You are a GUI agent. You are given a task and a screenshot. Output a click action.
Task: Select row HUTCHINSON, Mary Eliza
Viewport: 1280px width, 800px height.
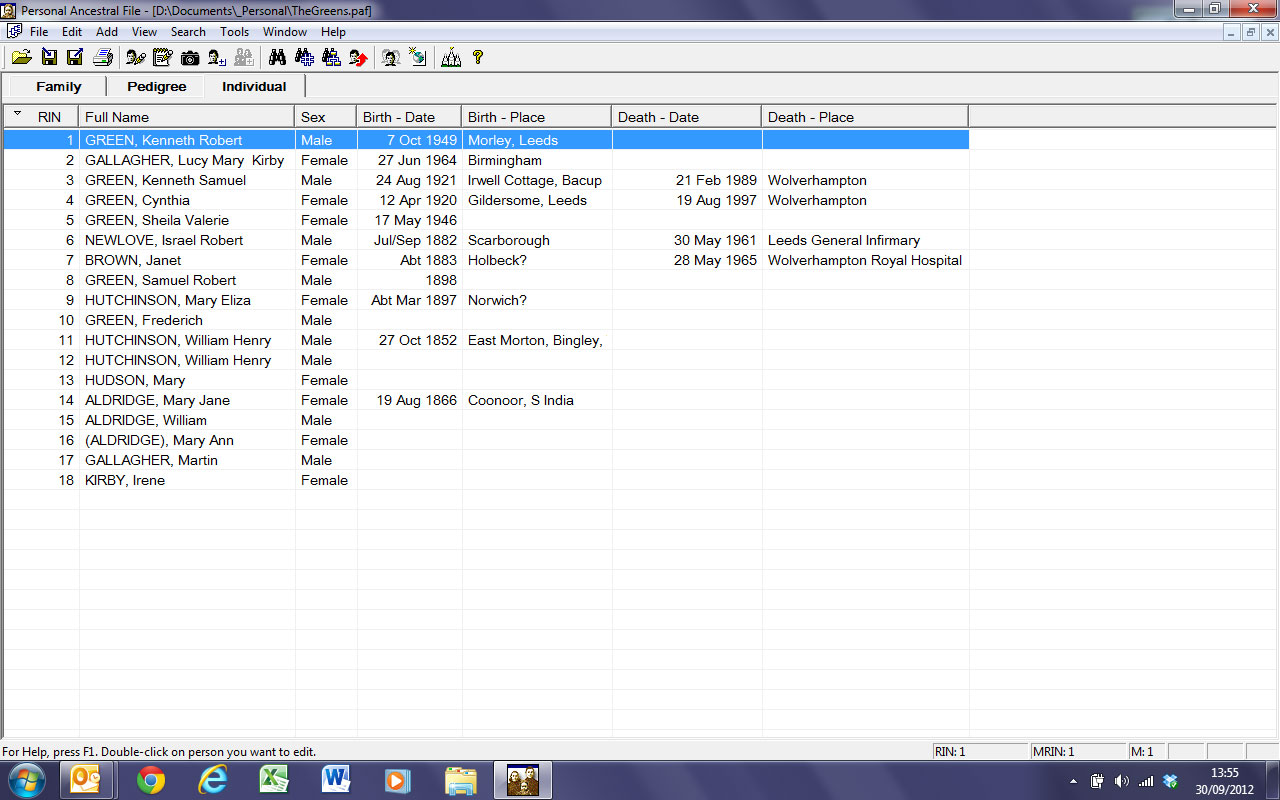pos(486,300)
